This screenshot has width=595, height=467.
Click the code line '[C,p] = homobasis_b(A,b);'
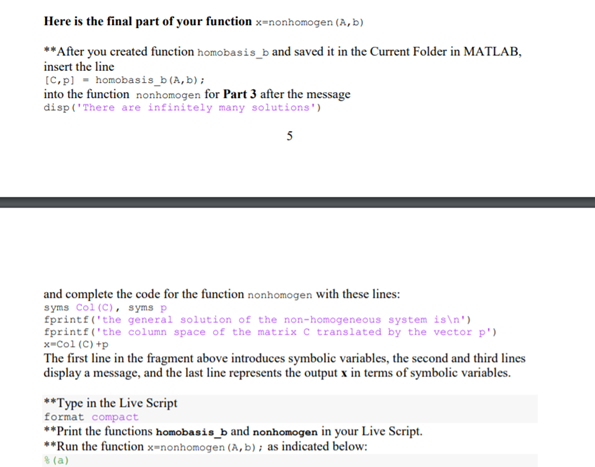tap(124, 80)
